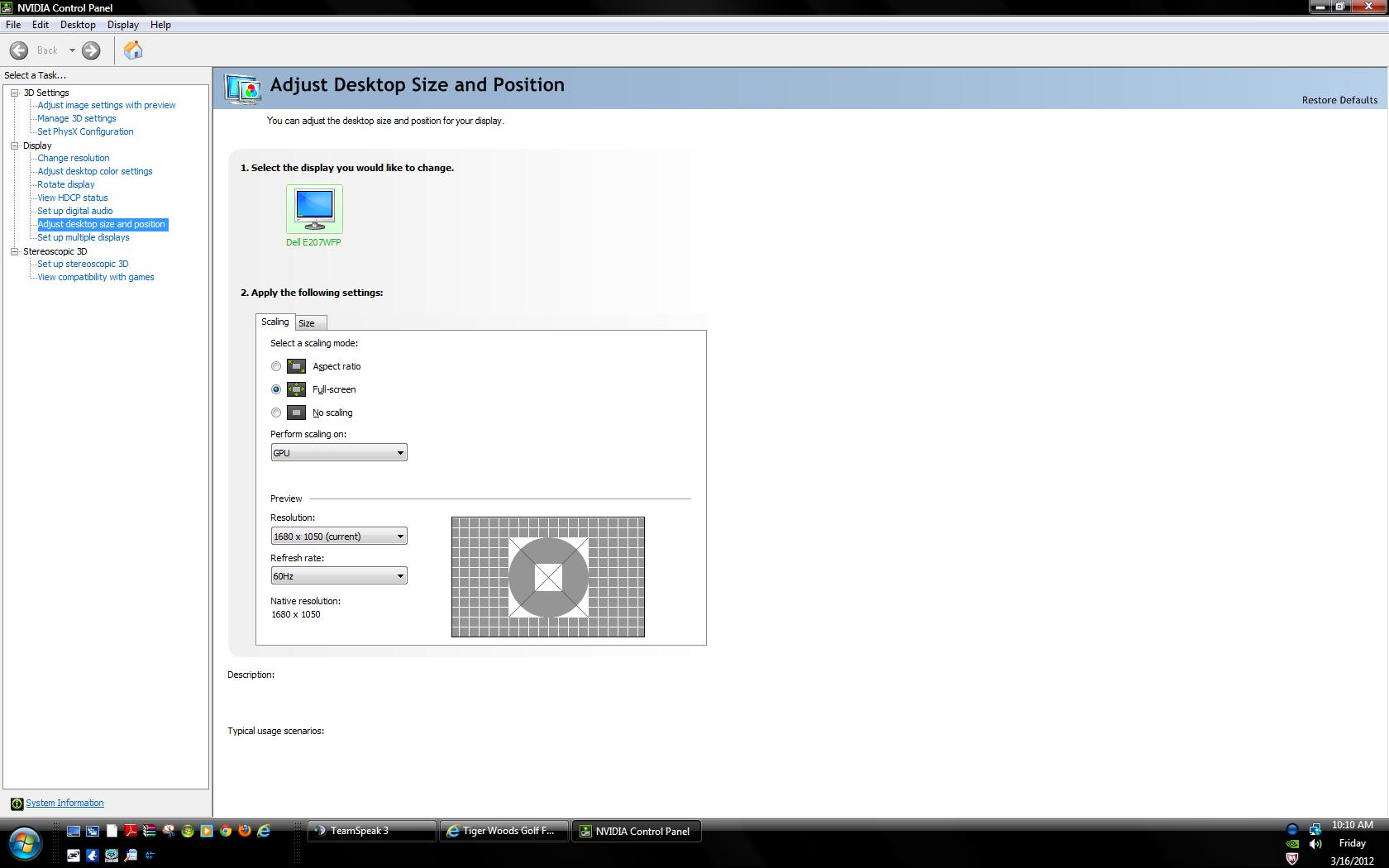
Task: Collapse the Stereoscopic 3D tree node
Action: [x=14, y=251]
